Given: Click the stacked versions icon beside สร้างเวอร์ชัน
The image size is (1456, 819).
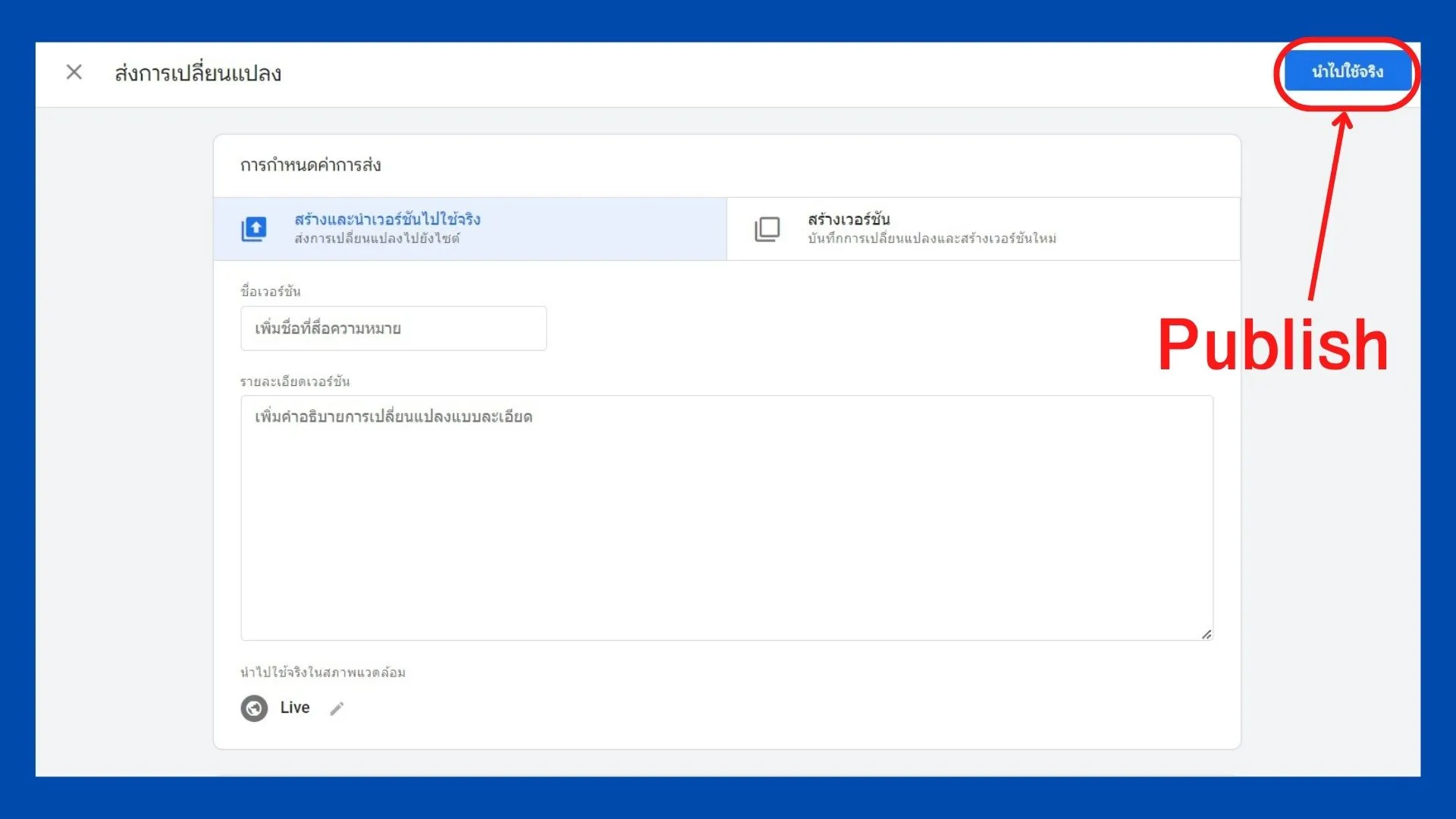Looking at the screenshot, I should pos(767,228).
